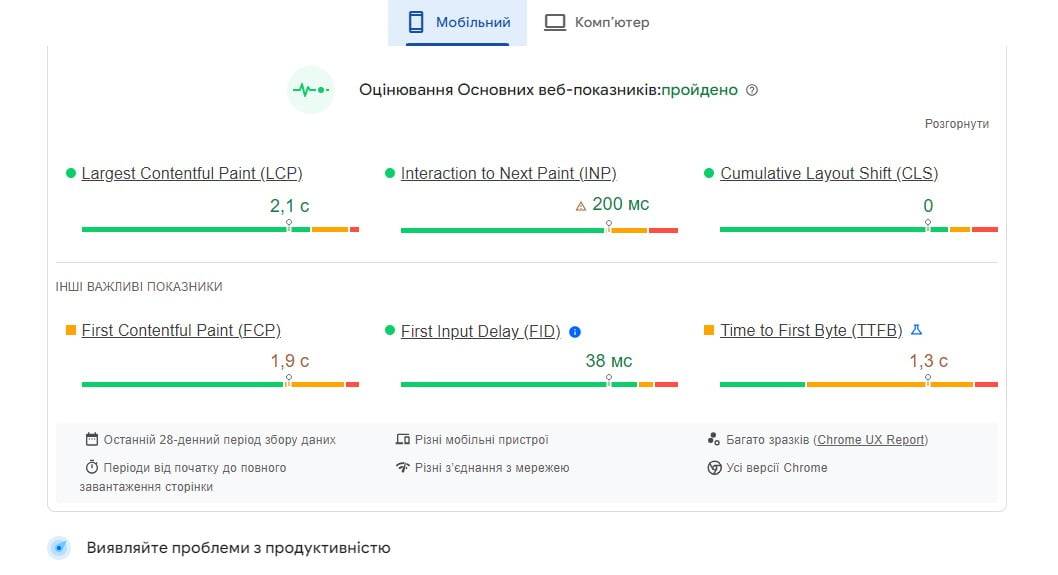
Task: Click green status dot beside CLS
Action: coord(708,173)
